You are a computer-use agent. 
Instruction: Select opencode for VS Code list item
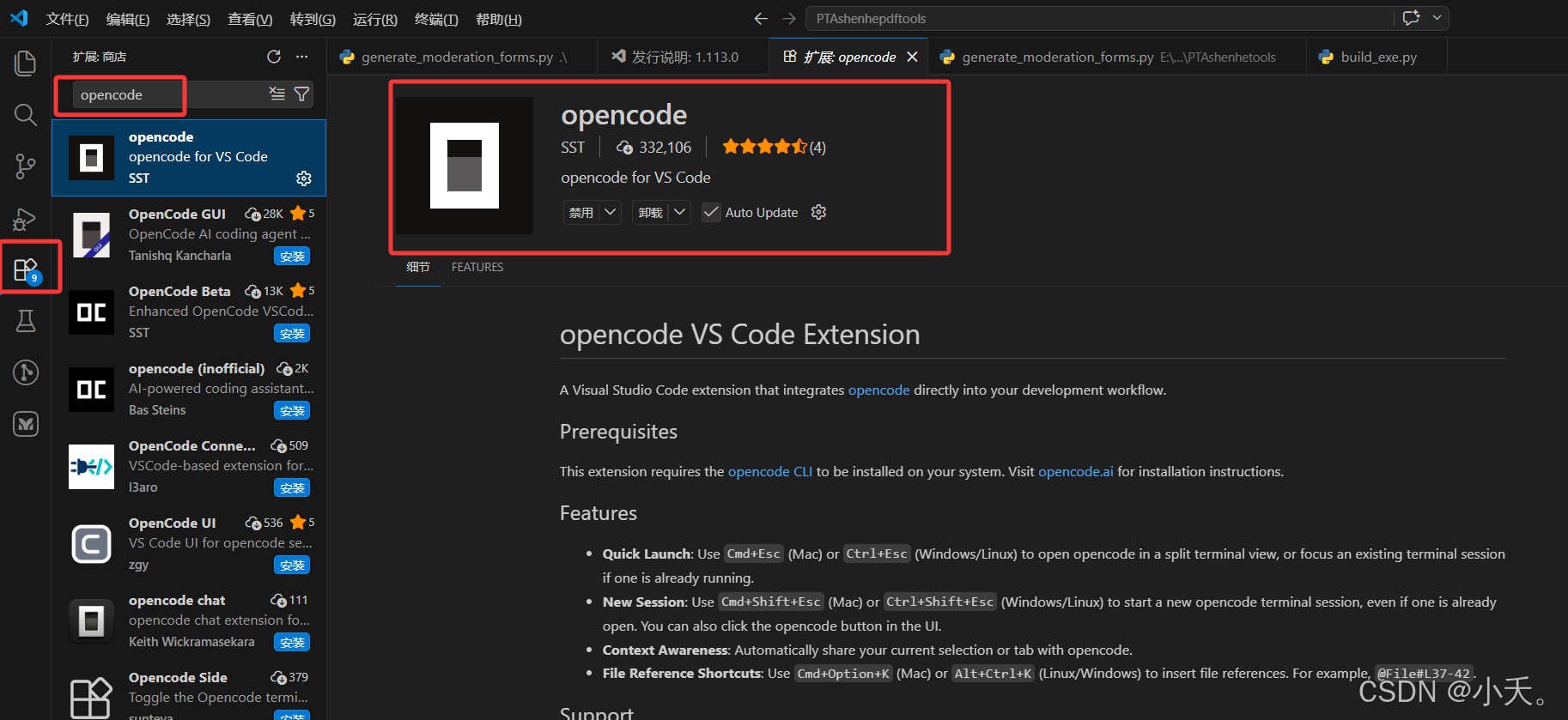tap(189, 158)
